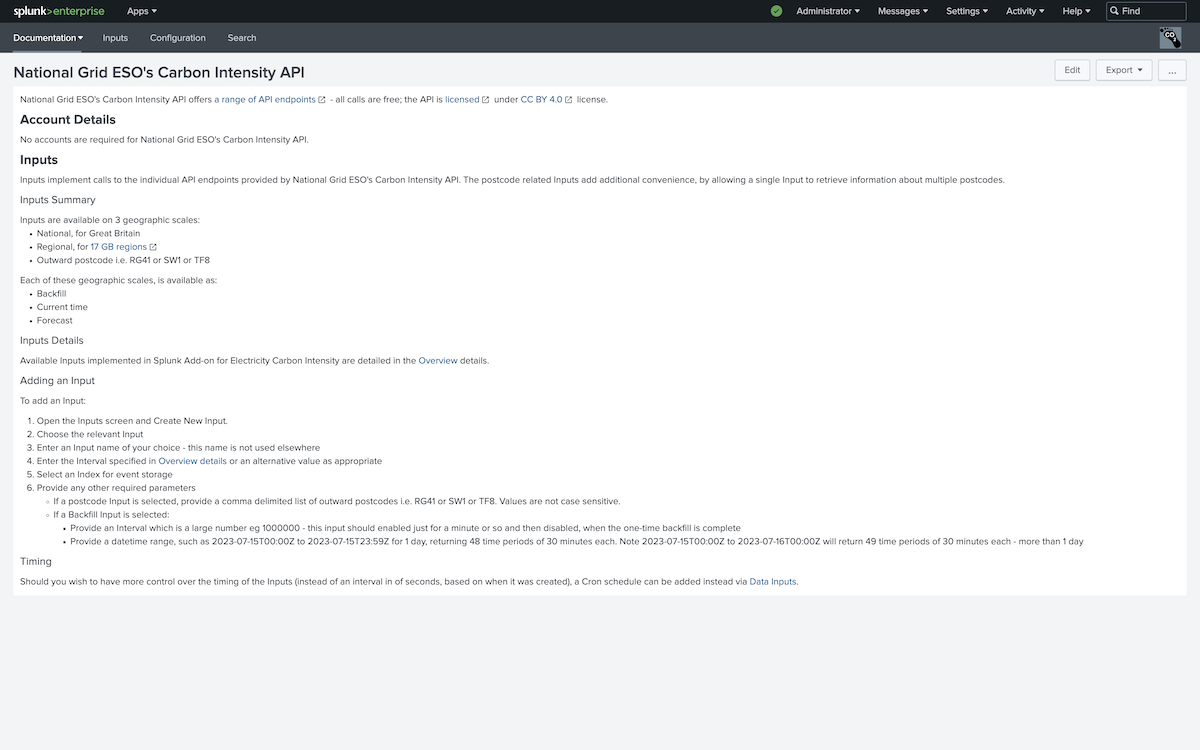Open the Administrator dropdown menu

click(828, 11)
